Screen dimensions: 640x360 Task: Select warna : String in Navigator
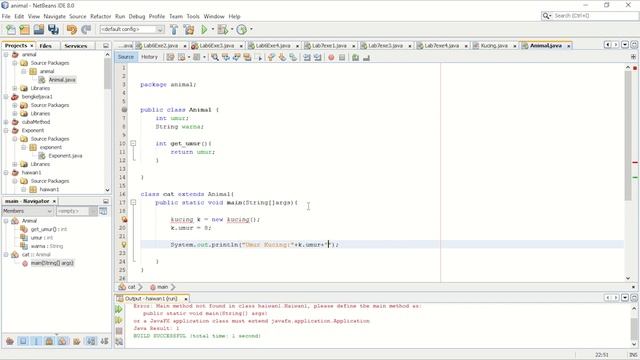[x=47, y=246]
